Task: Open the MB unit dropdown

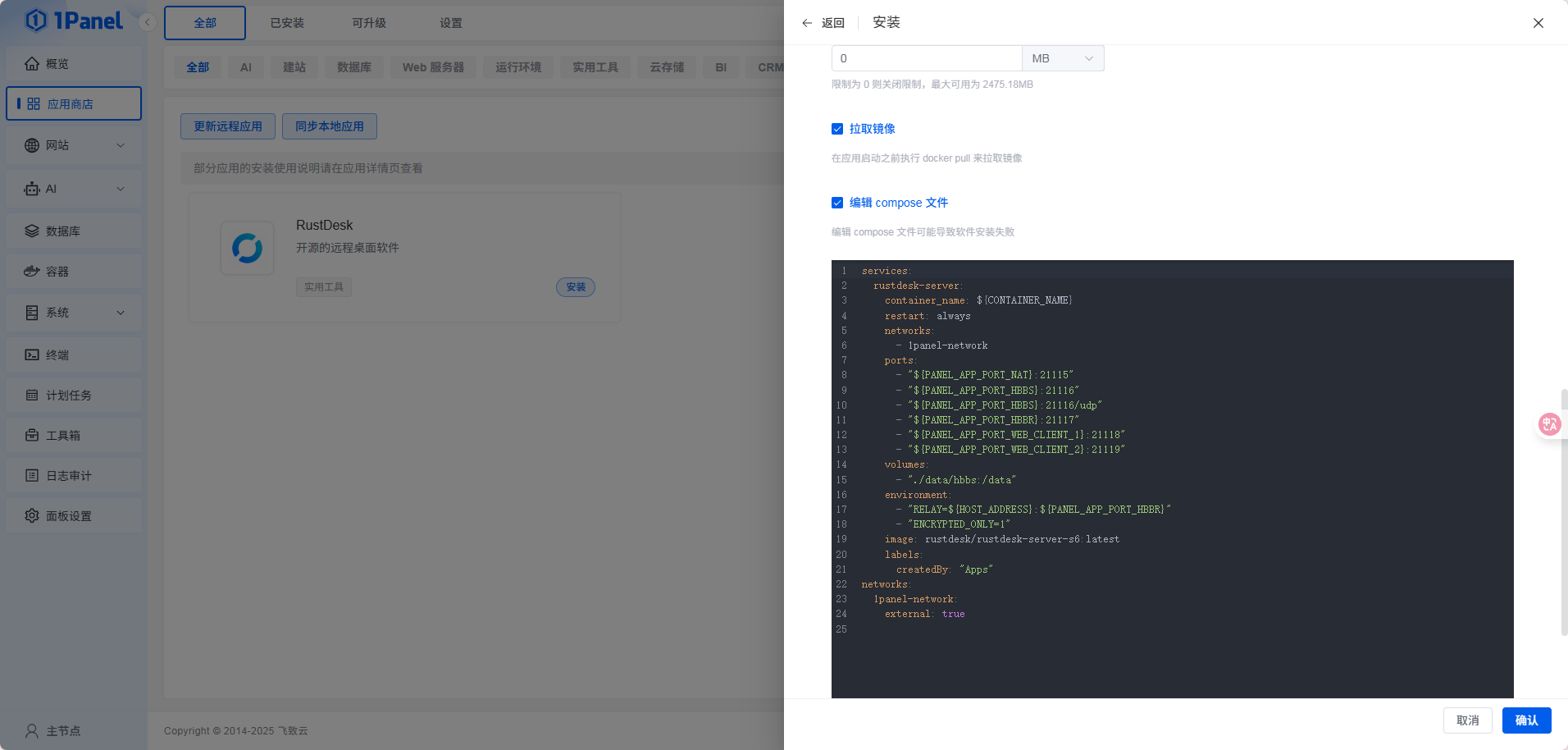Action: click(x=1062, y=58)
